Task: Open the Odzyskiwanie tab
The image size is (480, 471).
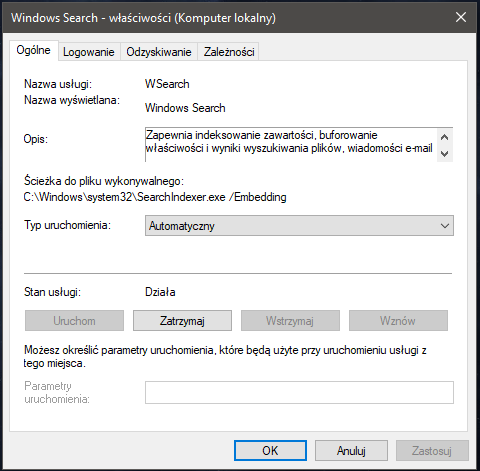Action: point(159,52)
